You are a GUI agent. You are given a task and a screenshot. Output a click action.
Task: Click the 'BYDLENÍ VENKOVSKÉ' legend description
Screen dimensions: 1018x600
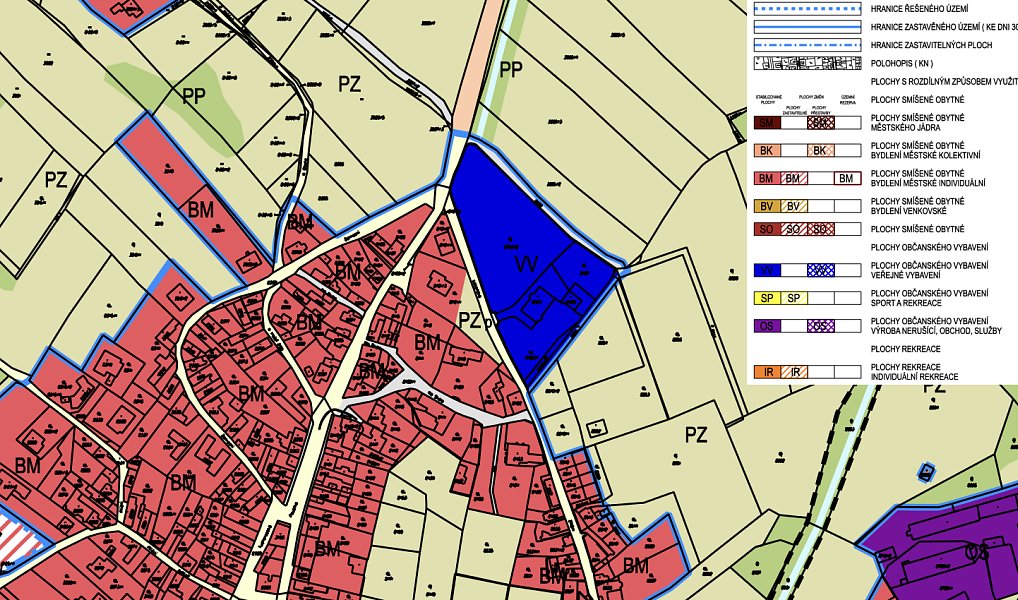click(908, 211)
